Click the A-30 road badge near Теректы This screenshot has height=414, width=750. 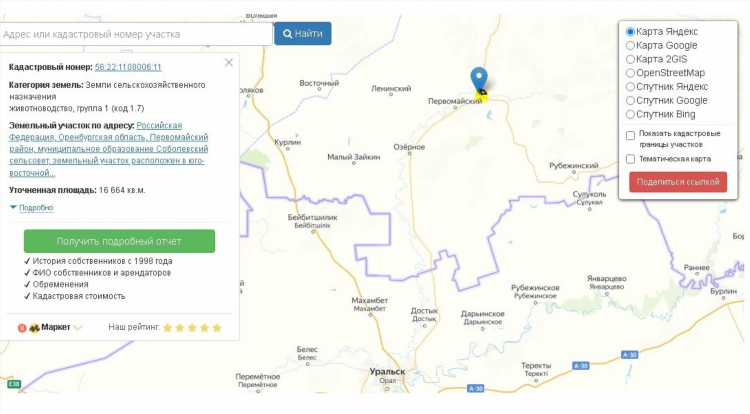click(580, 366)
